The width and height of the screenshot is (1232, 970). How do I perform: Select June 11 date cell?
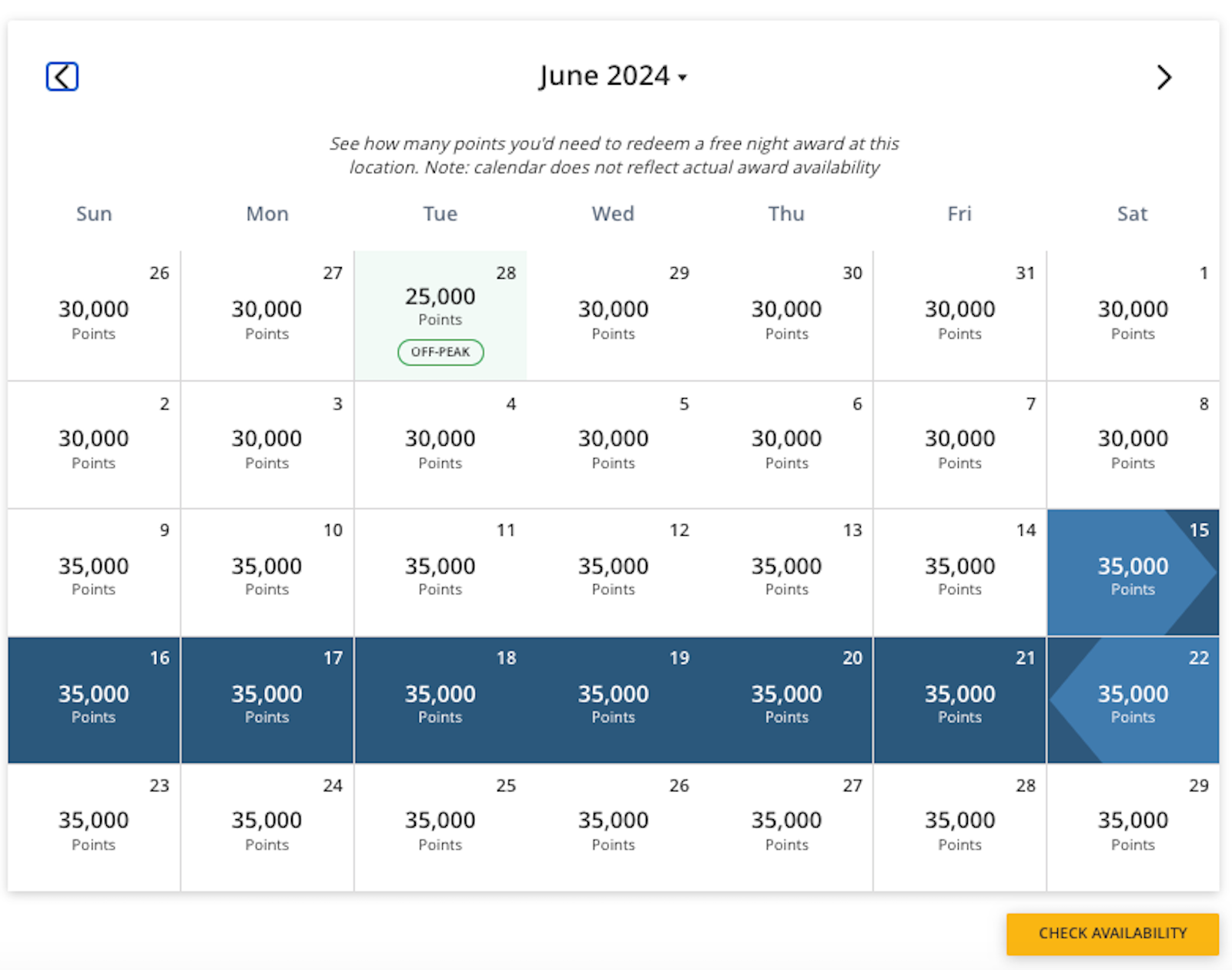(x=440, y=572)
